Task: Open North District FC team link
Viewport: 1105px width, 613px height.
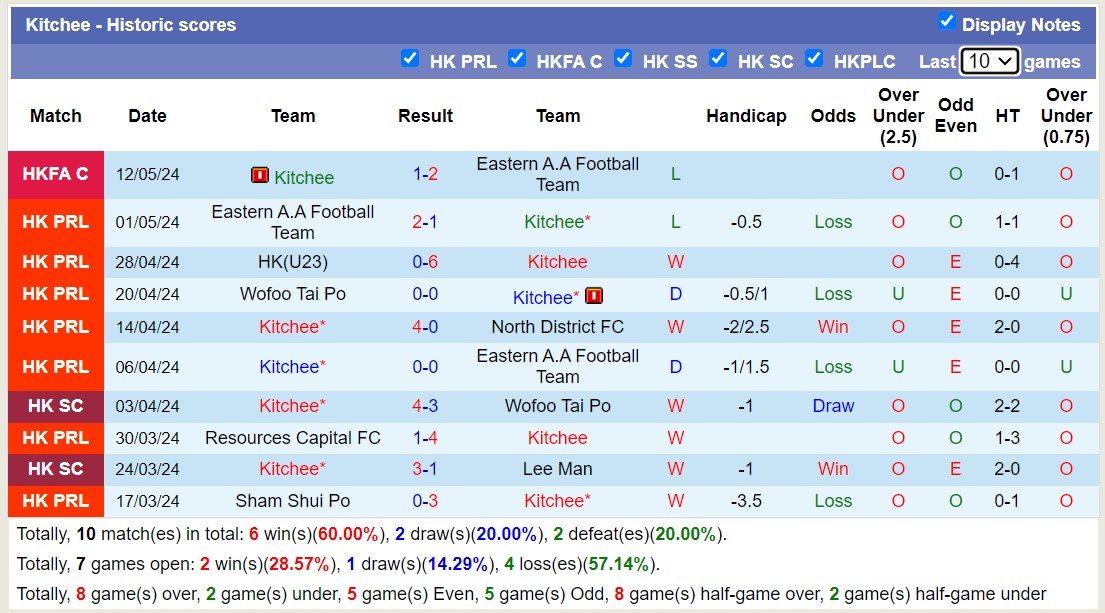Action: coord(557,327)
